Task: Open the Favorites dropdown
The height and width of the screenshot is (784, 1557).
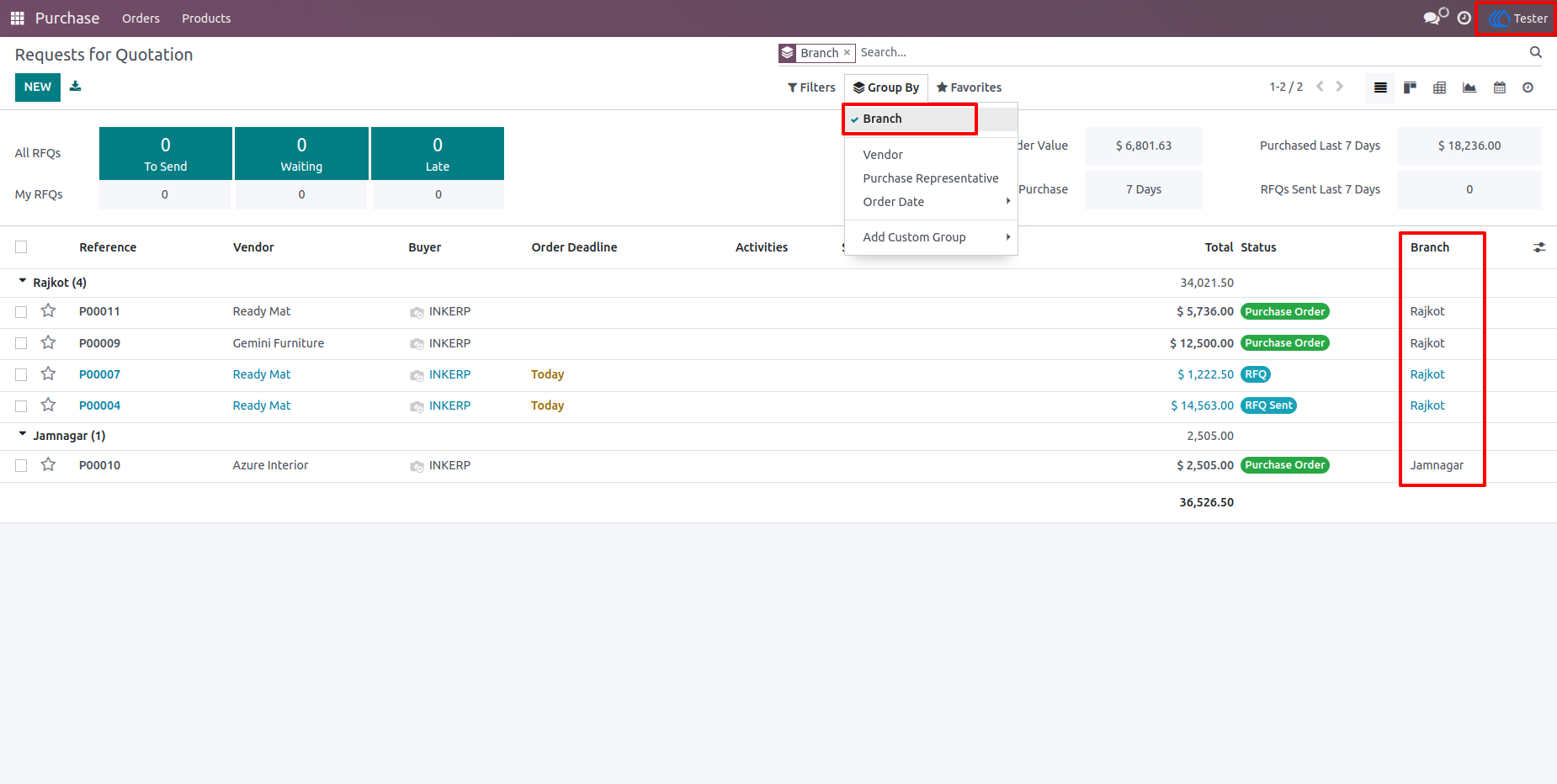Action: 969,87
